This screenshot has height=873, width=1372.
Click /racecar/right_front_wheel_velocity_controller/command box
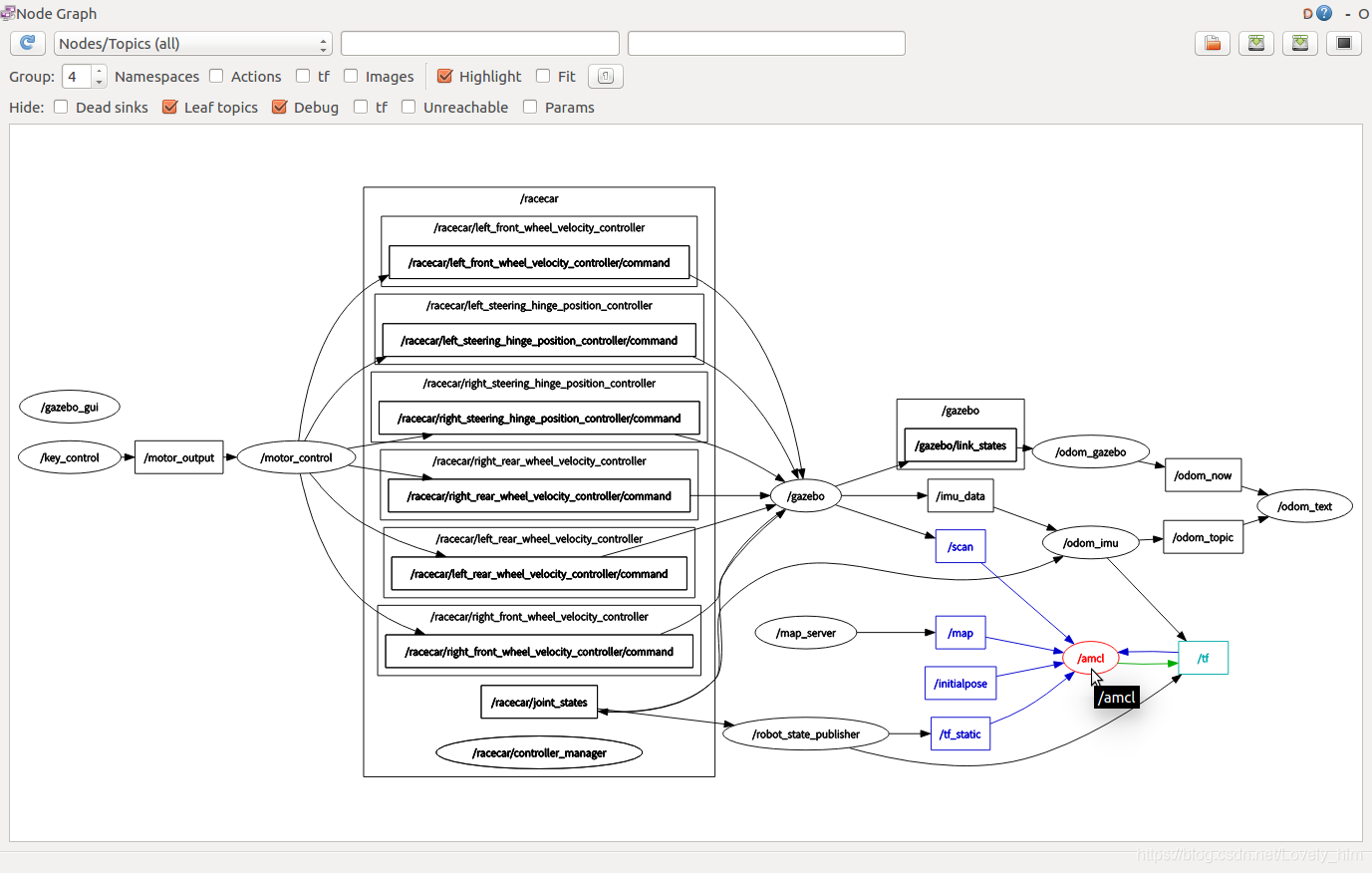tap(539, 652)
